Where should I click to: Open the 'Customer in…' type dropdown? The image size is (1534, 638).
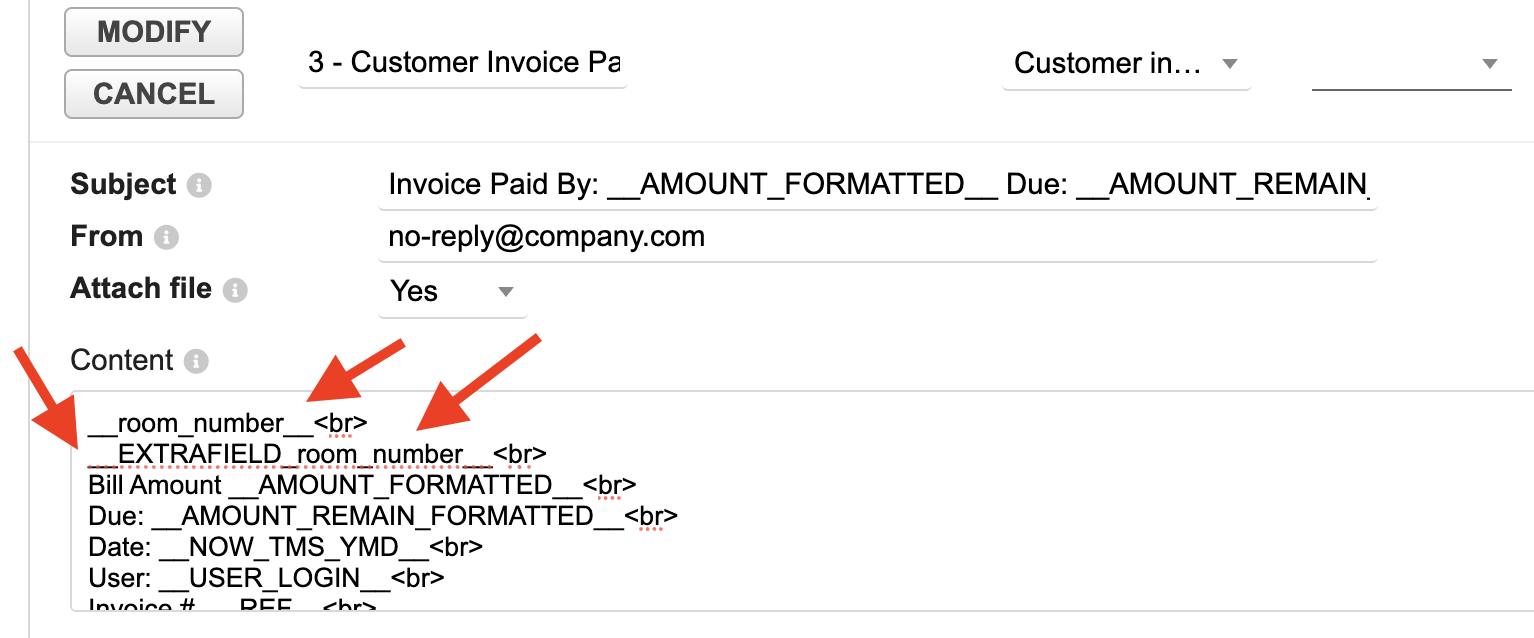click(1126, 64)
